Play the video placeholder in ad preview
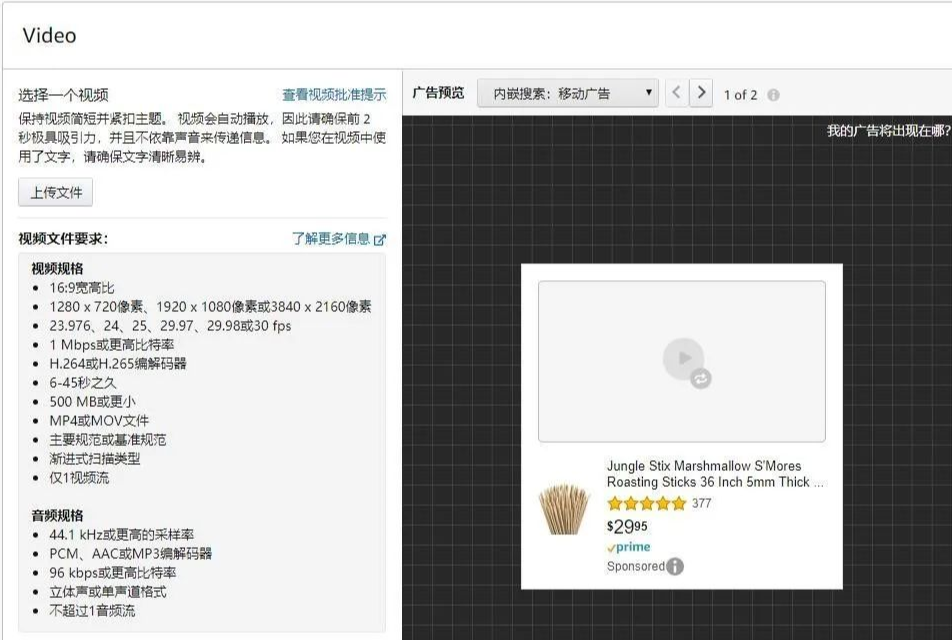This screenshot has height=640, width=952. pyautogui.click(x=684, y=358)
